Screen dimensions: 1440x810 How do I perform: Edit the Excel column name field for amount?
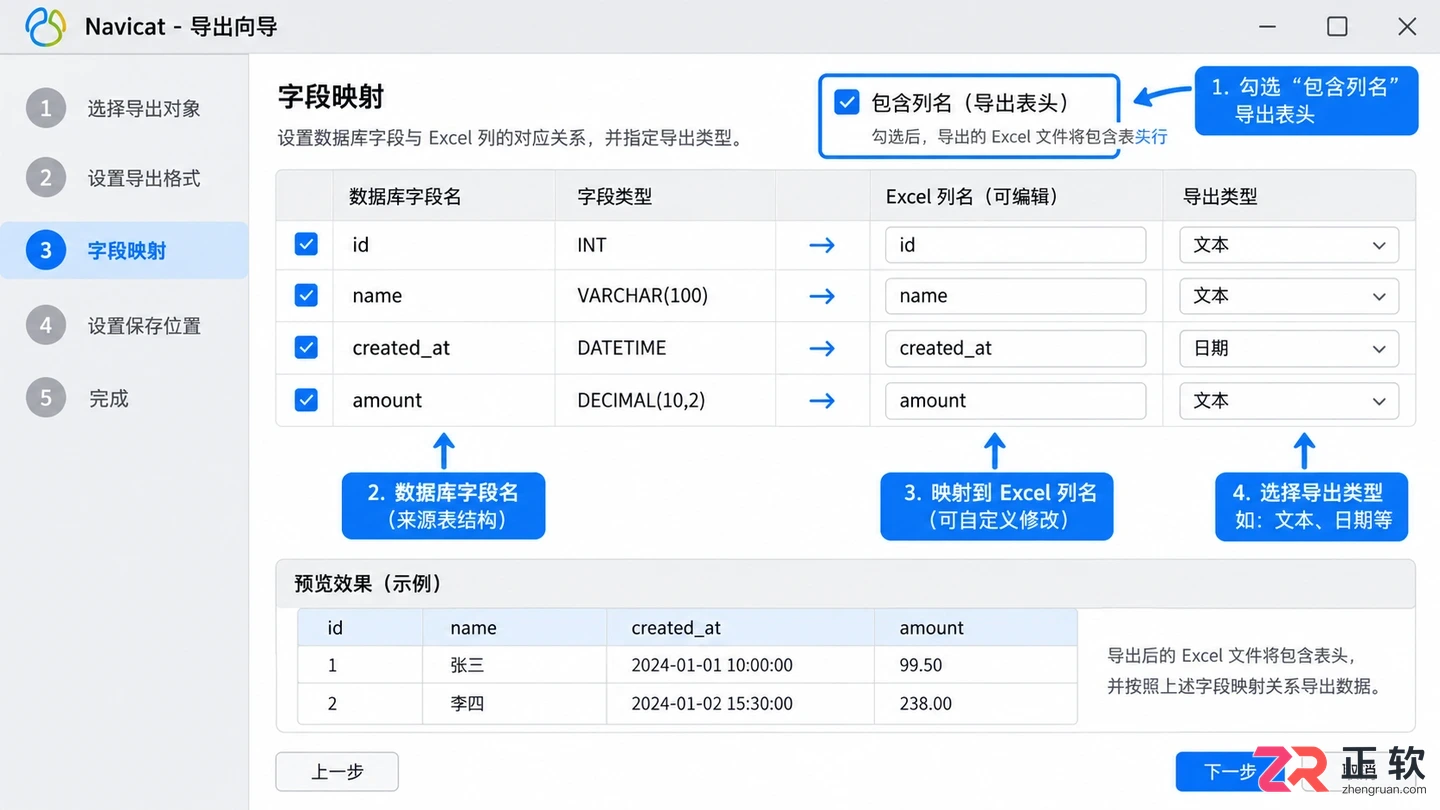coord(1015,401)
